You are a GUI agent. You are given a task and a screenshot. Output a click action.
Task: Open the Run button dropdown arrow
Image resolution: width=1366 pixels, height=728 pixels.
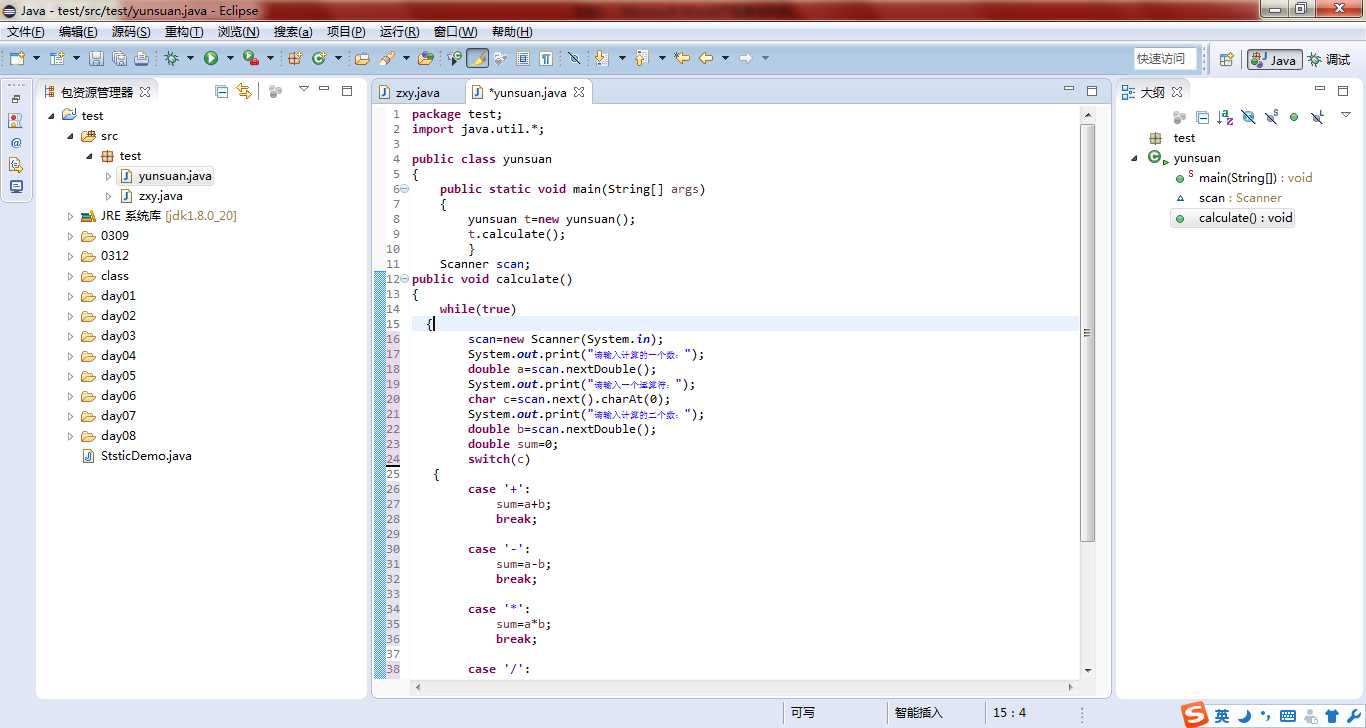(230, 58)
